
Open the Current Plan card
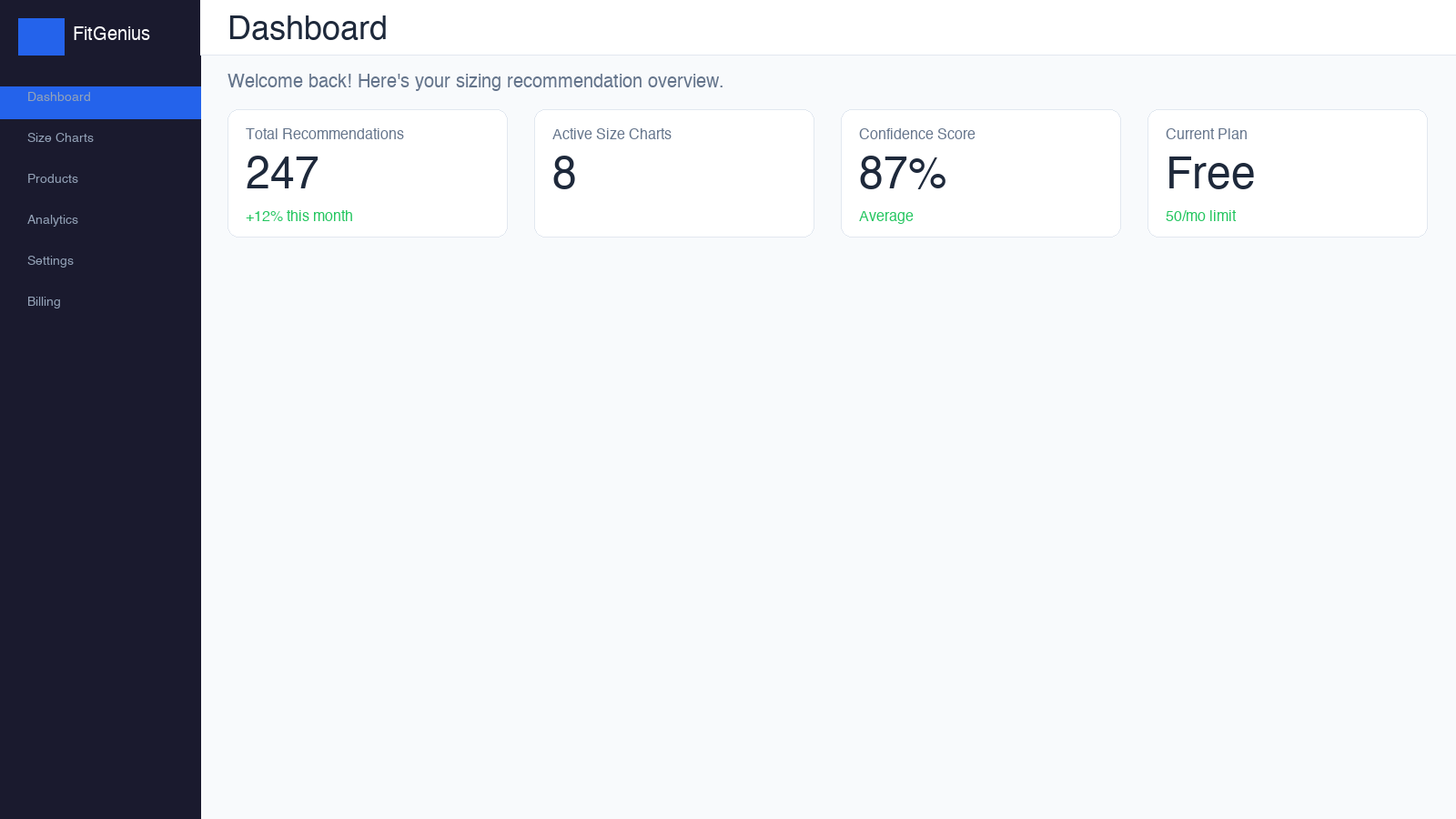[1287, 173]
